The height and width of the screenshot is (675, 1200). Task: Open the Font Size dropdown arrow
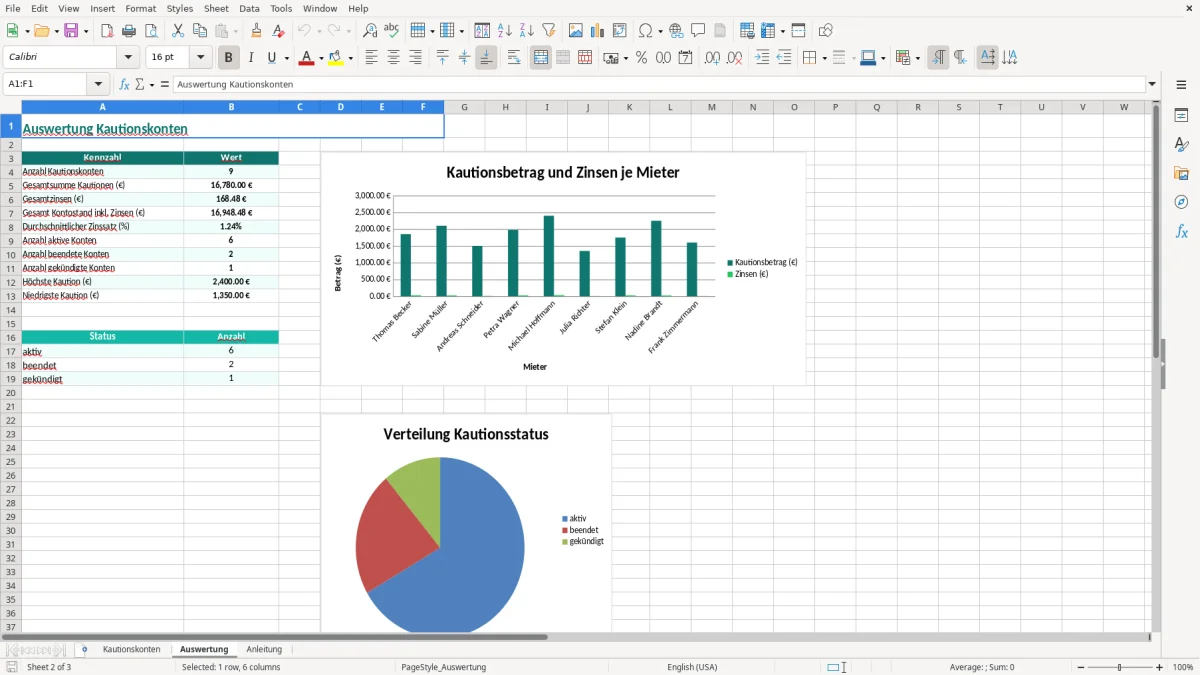pos(201,58)
